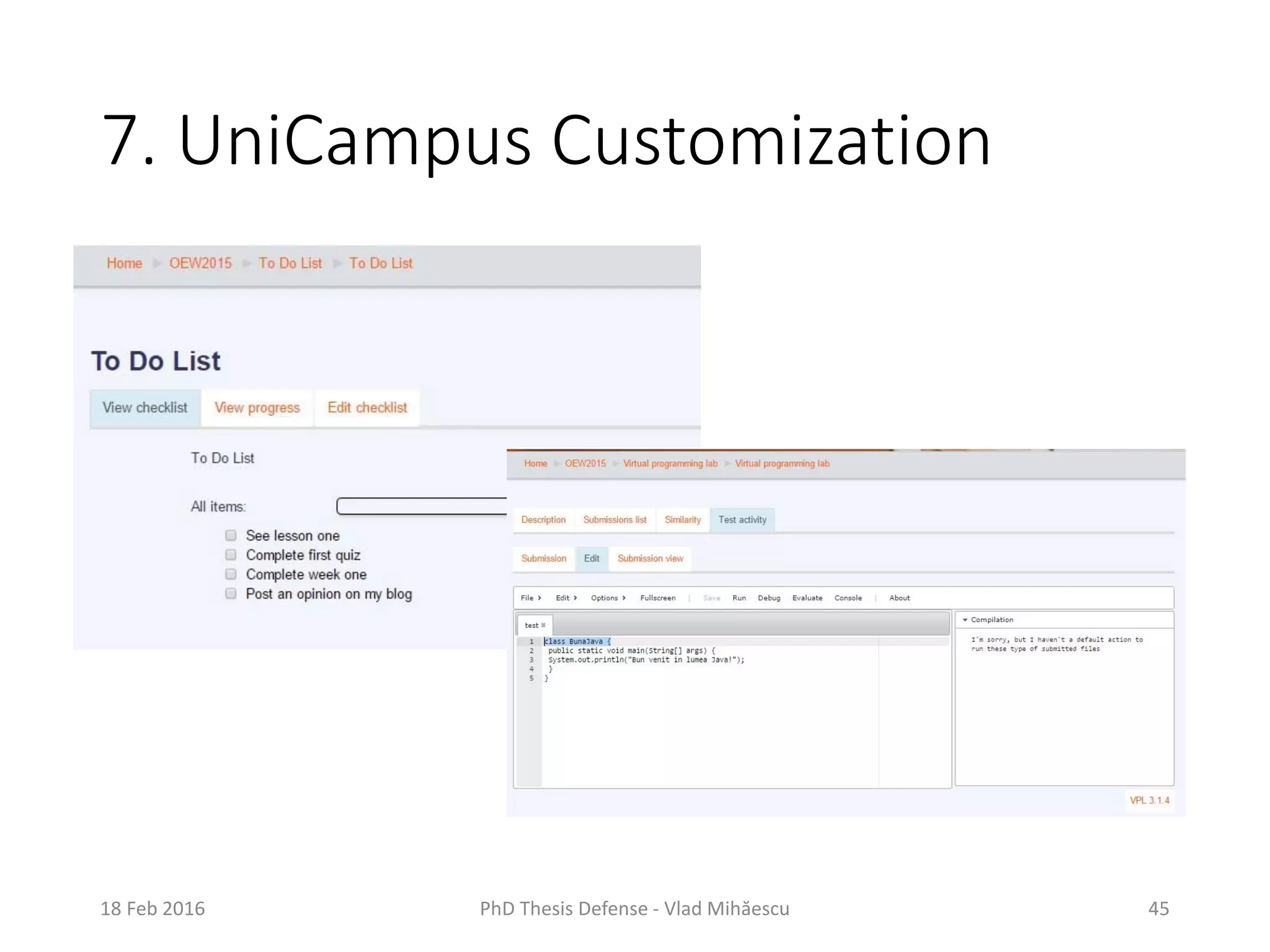Tick 'Post an opinion on my blog' checkbox
The width and height of the screenshot is (1270, 952).
[x=231, y=594]
